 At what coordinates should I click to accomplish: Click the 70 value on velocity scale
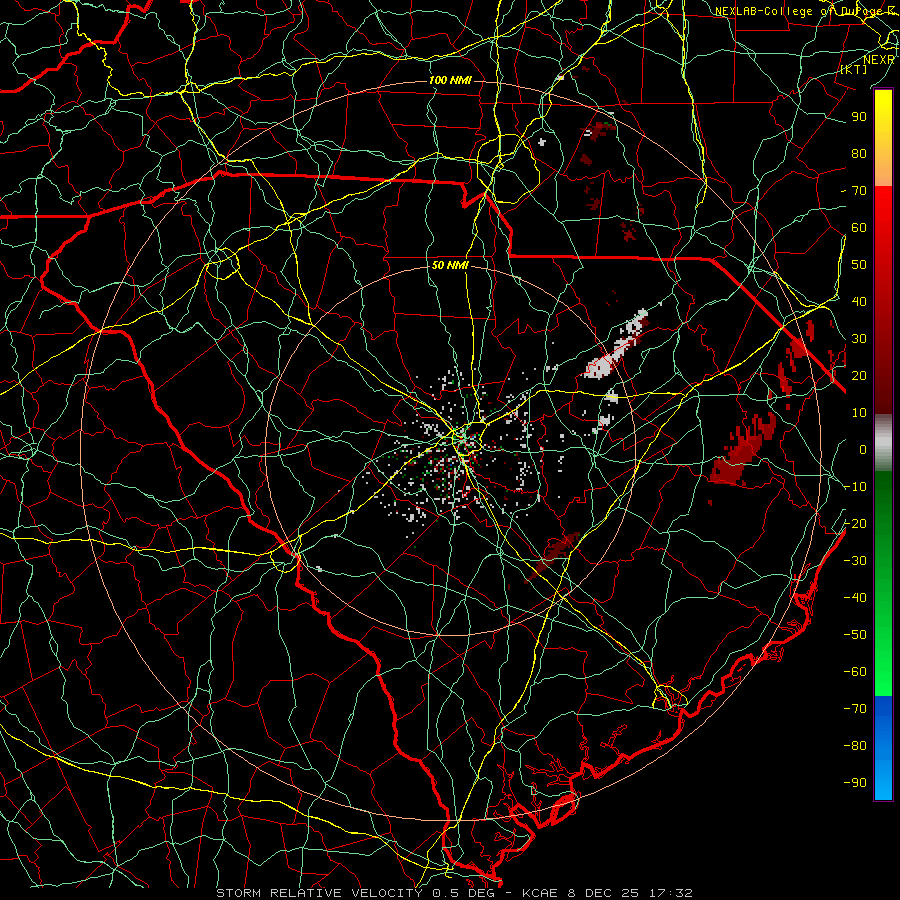click(859, 191)
